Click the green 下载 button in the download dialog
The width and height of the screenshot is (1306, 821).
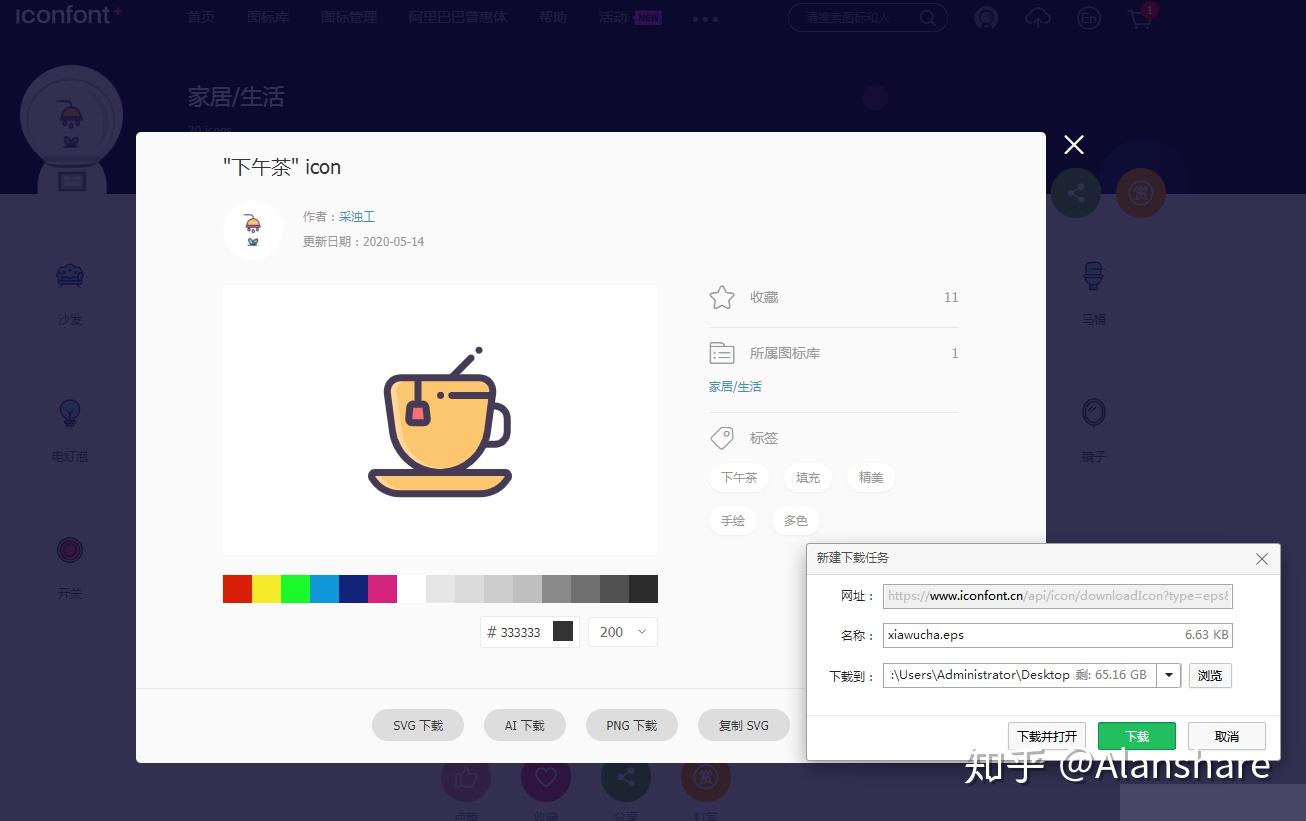click(x=1137, y=736)
